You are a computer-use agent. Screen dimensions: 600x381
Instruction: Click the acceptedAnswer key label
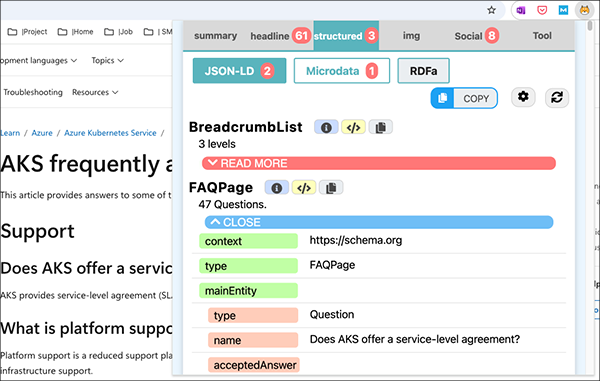254,365
